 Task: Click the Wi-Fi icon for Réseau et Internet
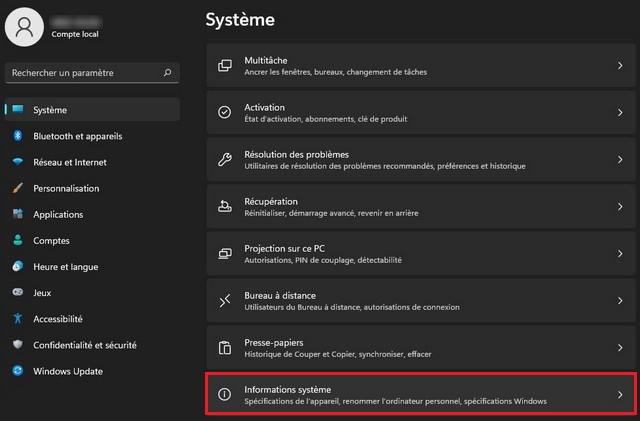tap(18, 162)
